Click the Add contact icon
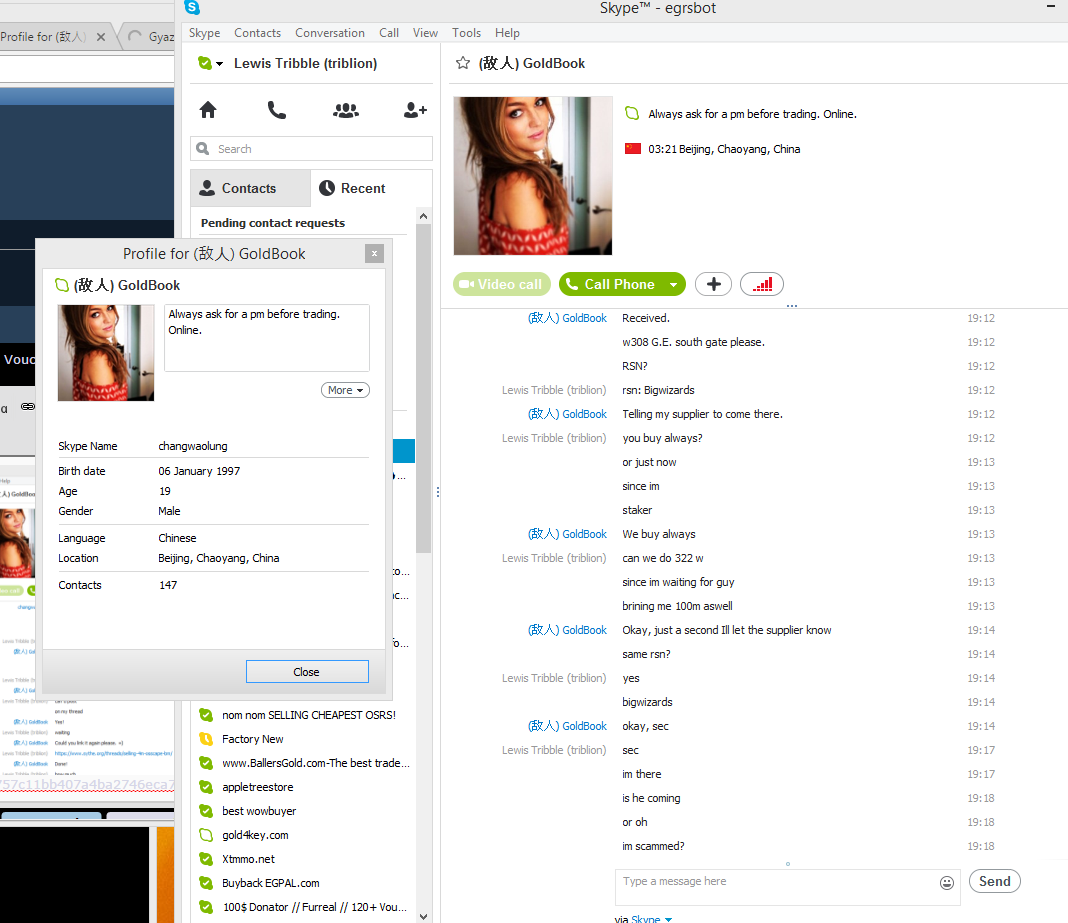This screenshot has width=1068, height=923. pyautogui.click(x=415, y=110)
